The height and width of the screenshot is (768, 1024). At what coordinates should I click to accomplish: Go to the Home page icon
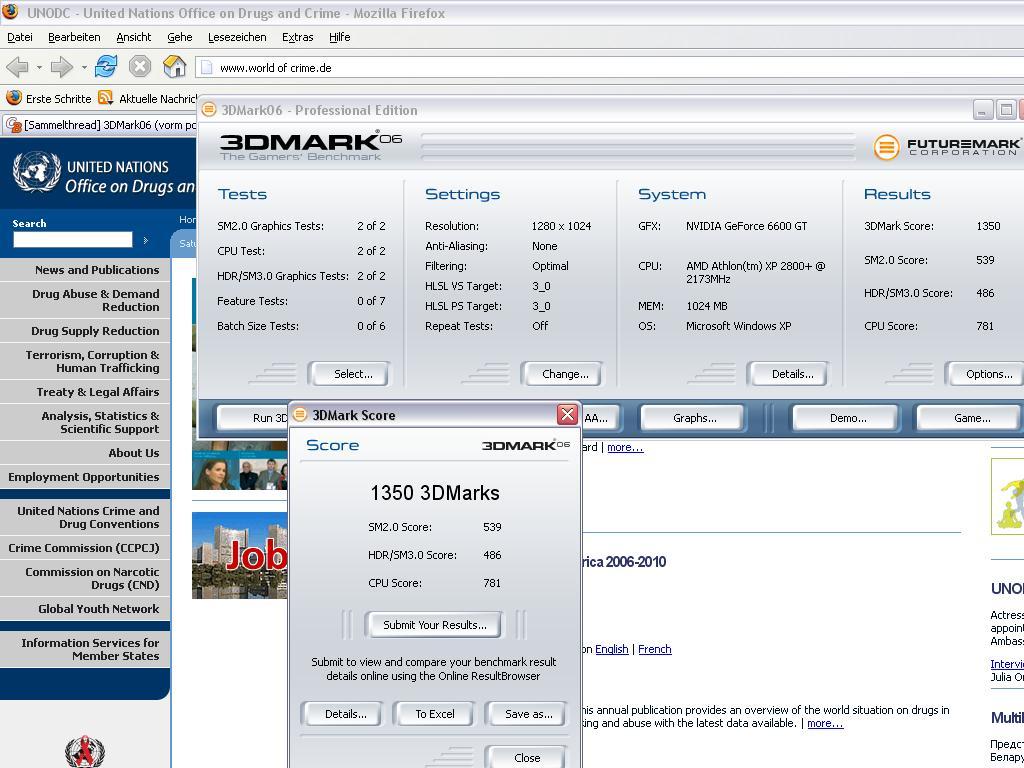174,66
